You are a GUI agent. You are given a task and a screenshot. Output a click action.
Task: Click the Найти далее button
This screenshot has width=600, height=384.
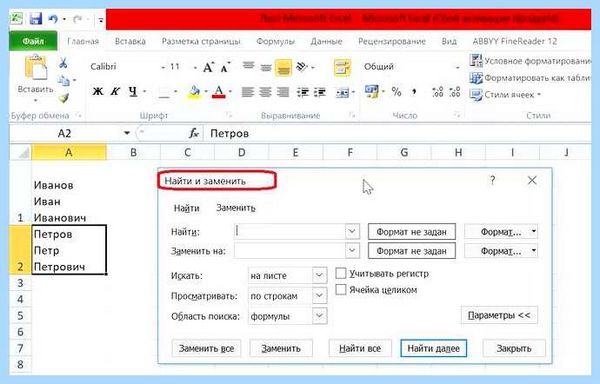(x=434, y=348)
